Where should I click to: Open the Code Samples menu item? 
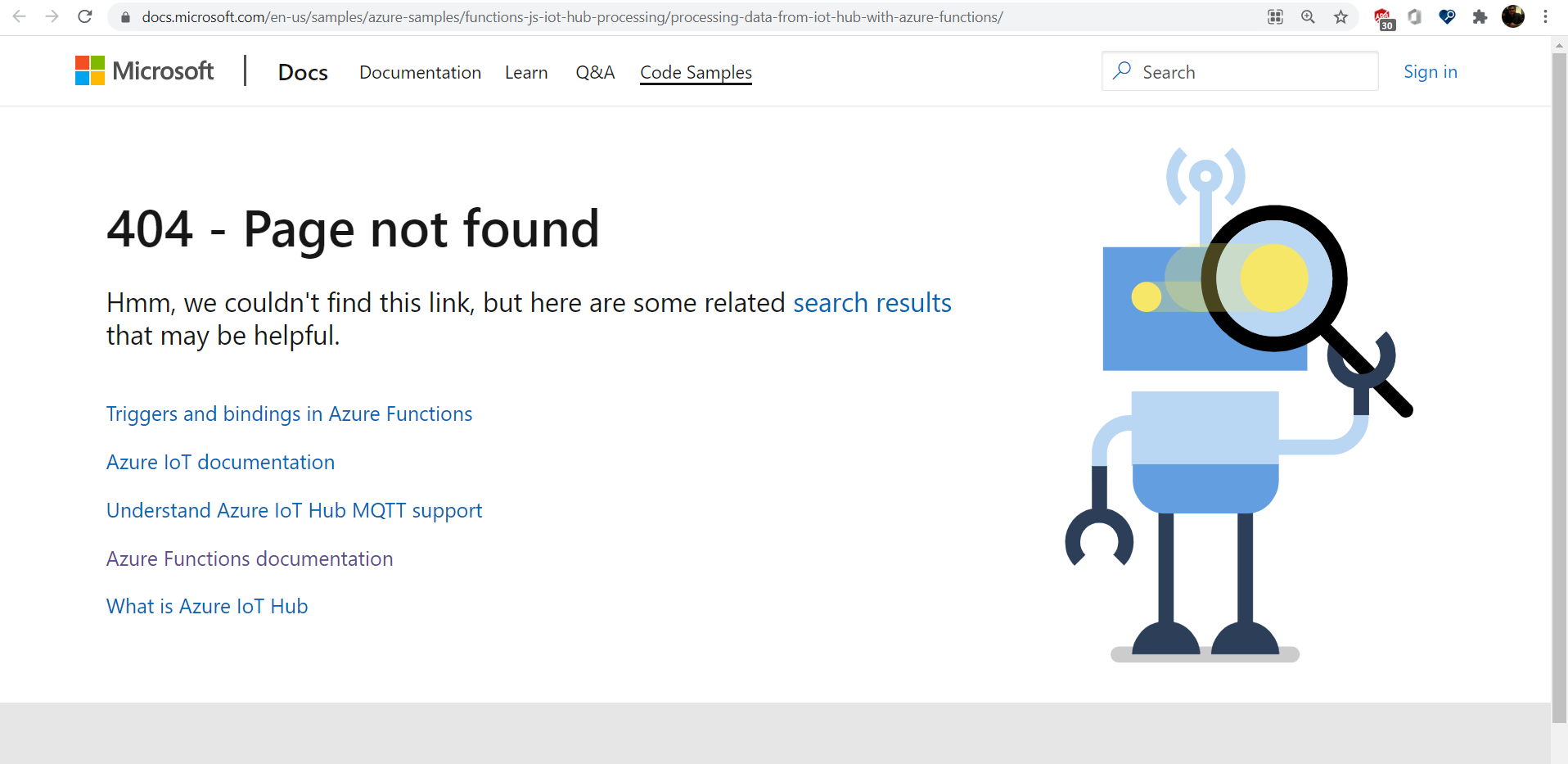696,72
